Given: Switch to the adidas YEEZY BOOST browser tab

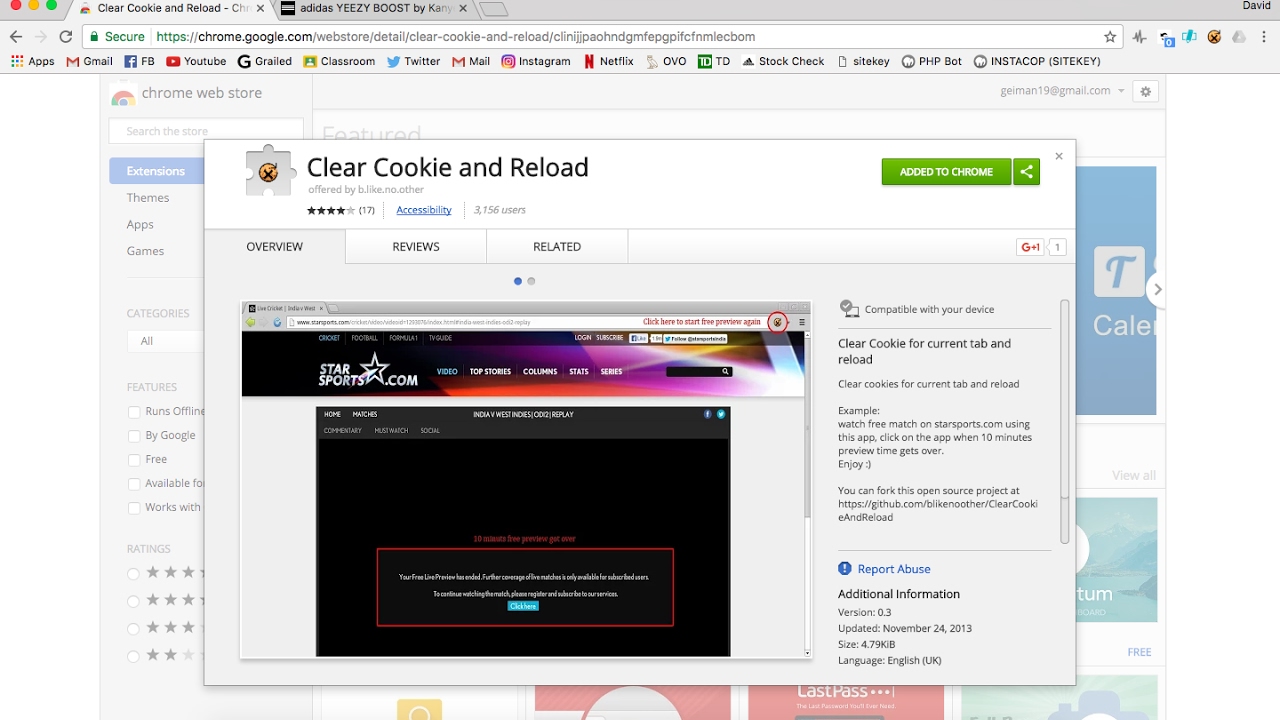Looking at the screenshot, I should point(373,9).
